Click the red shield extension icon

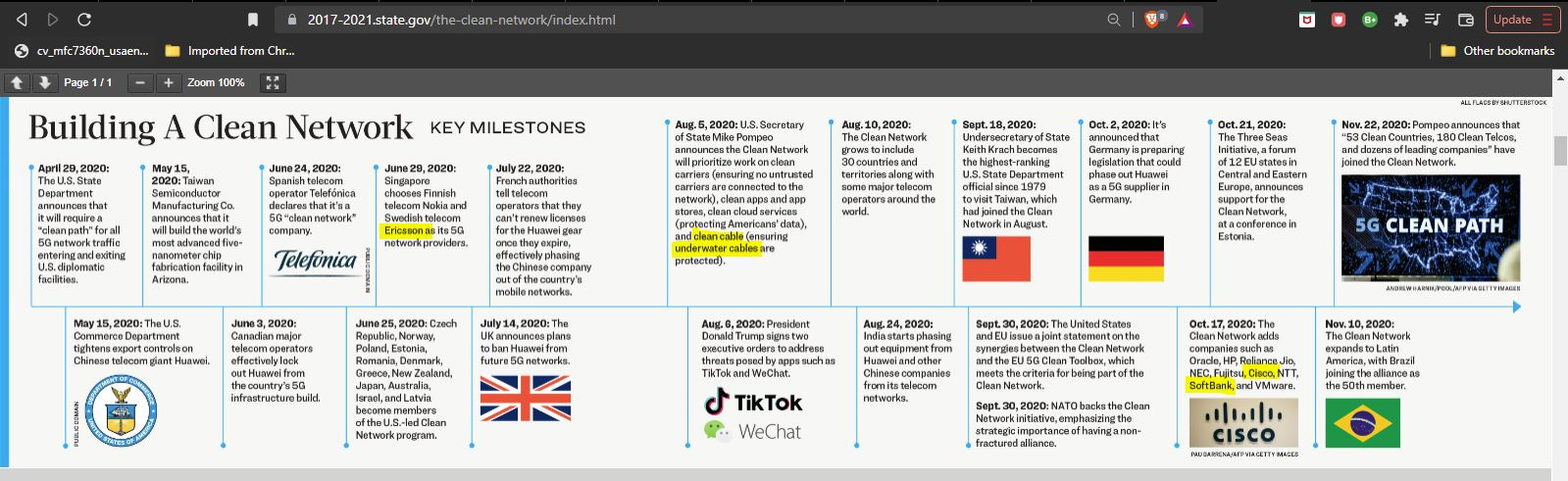(1339, 20)
